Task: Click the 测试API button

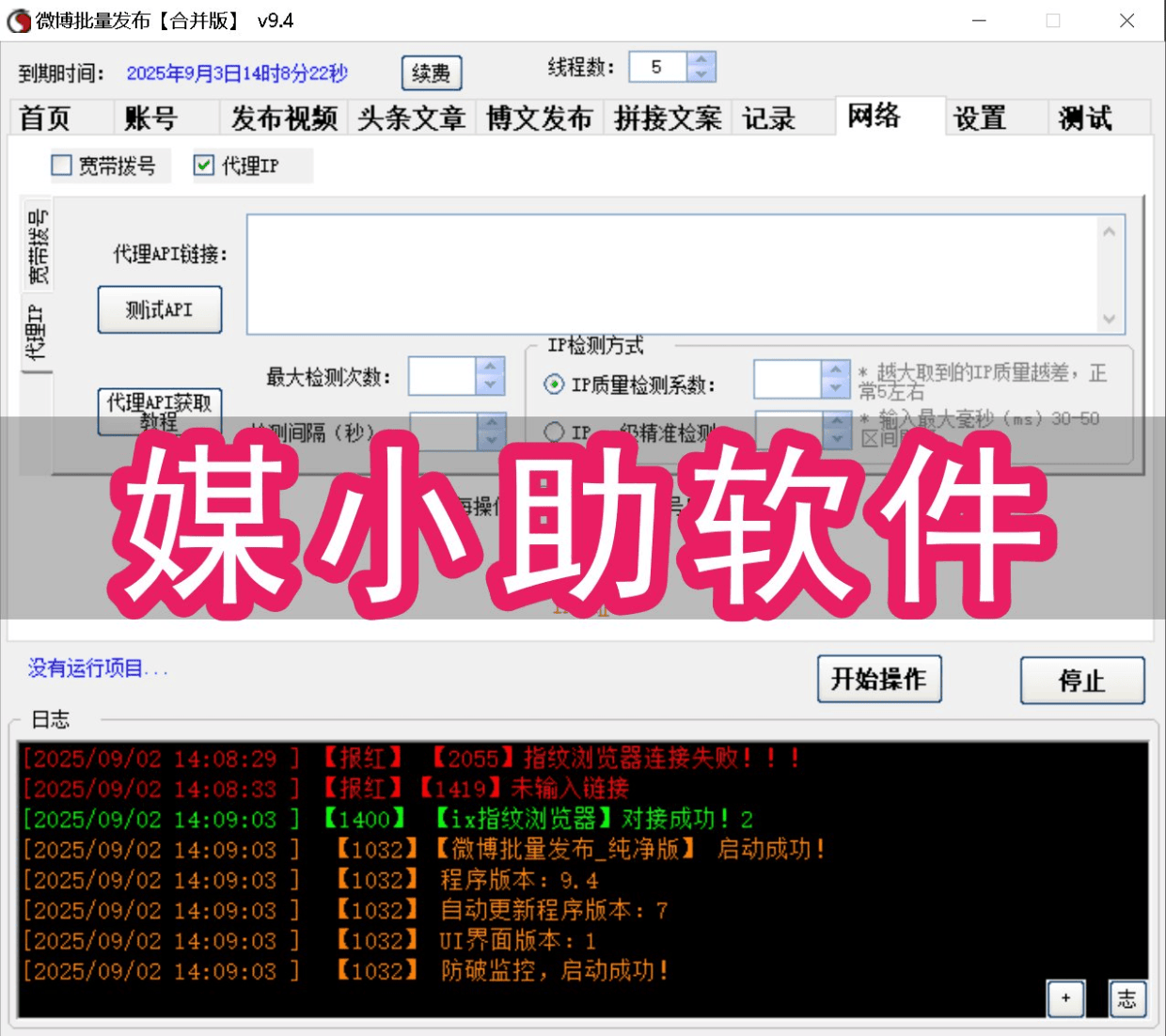Action: tap(159, 309)
